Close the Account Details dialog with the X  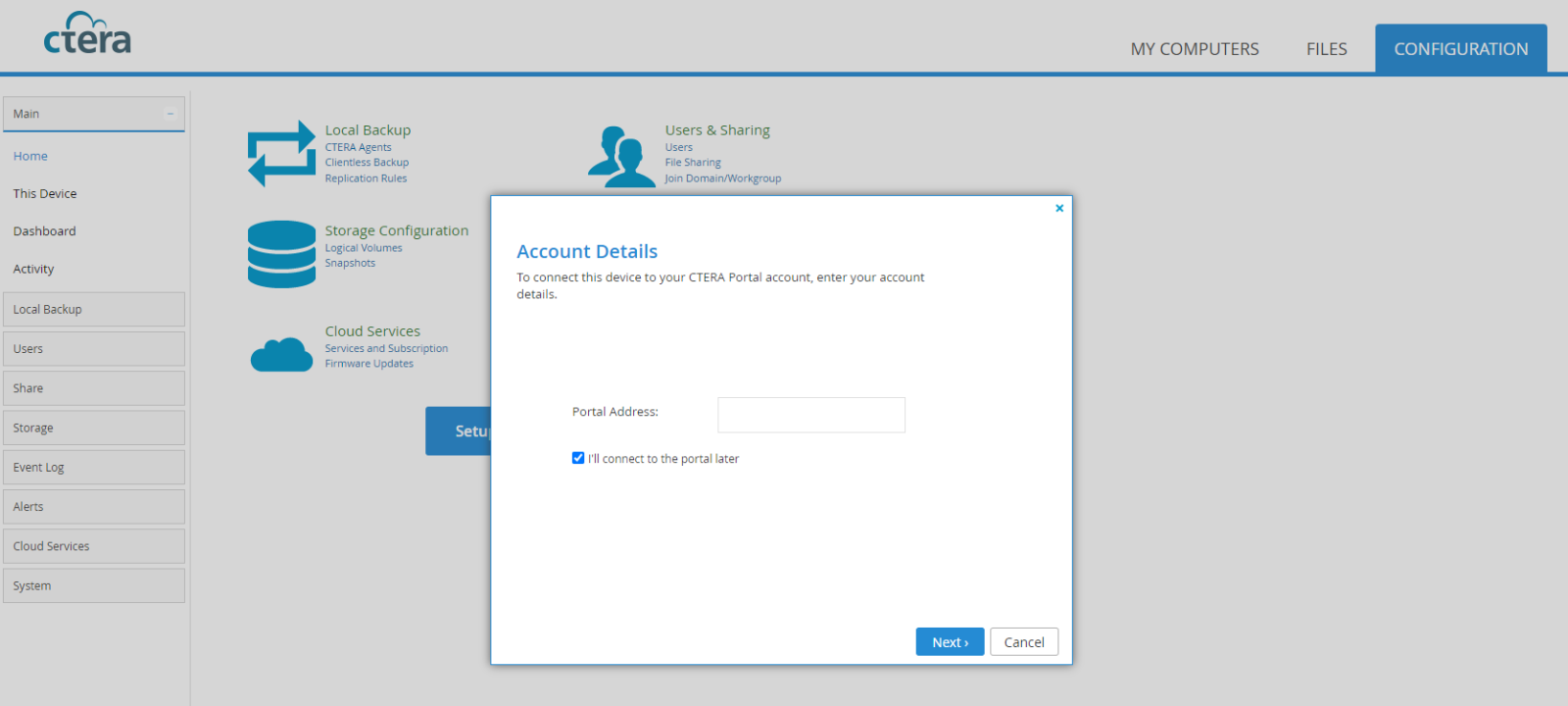1059,208
